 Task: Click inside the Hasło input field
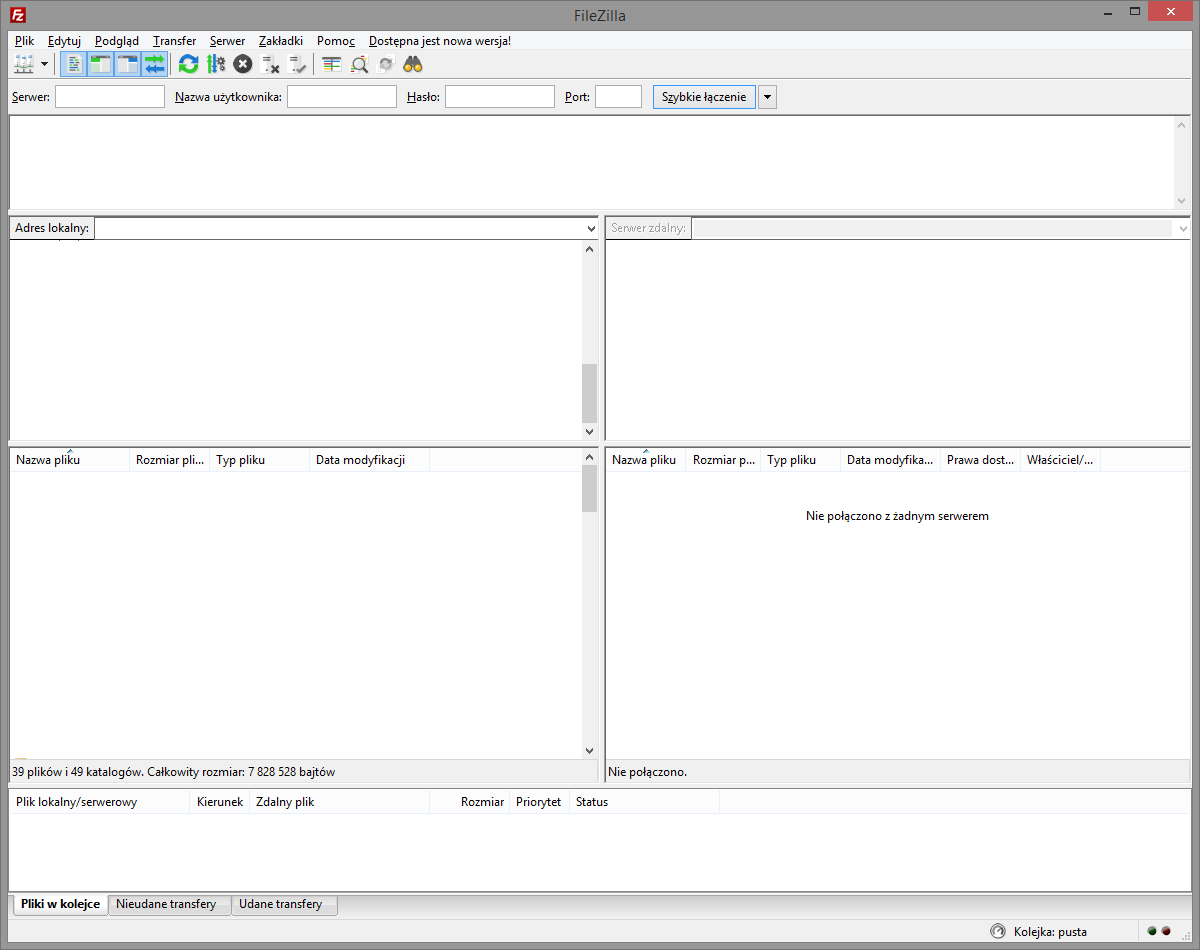pos(500,96)
